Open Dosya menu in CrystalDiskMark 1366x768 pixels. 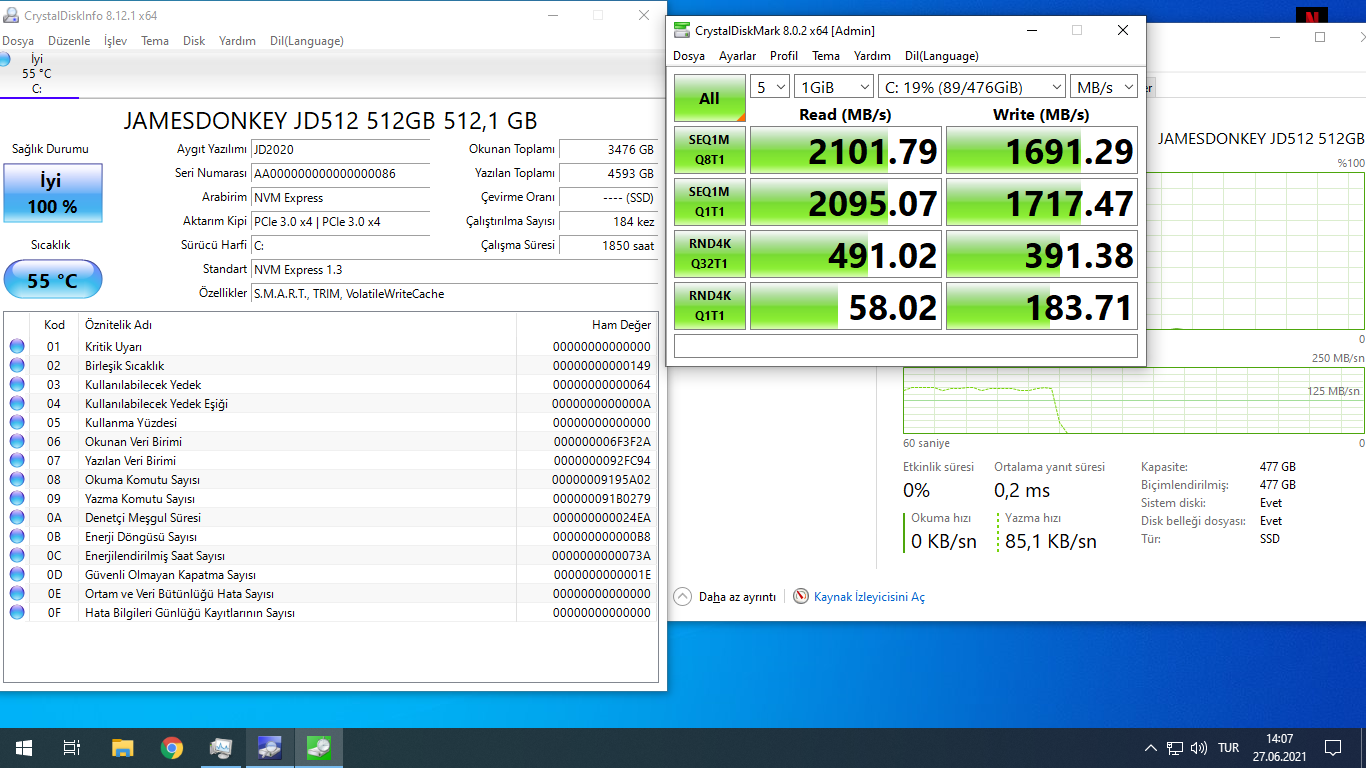(689, 56)
